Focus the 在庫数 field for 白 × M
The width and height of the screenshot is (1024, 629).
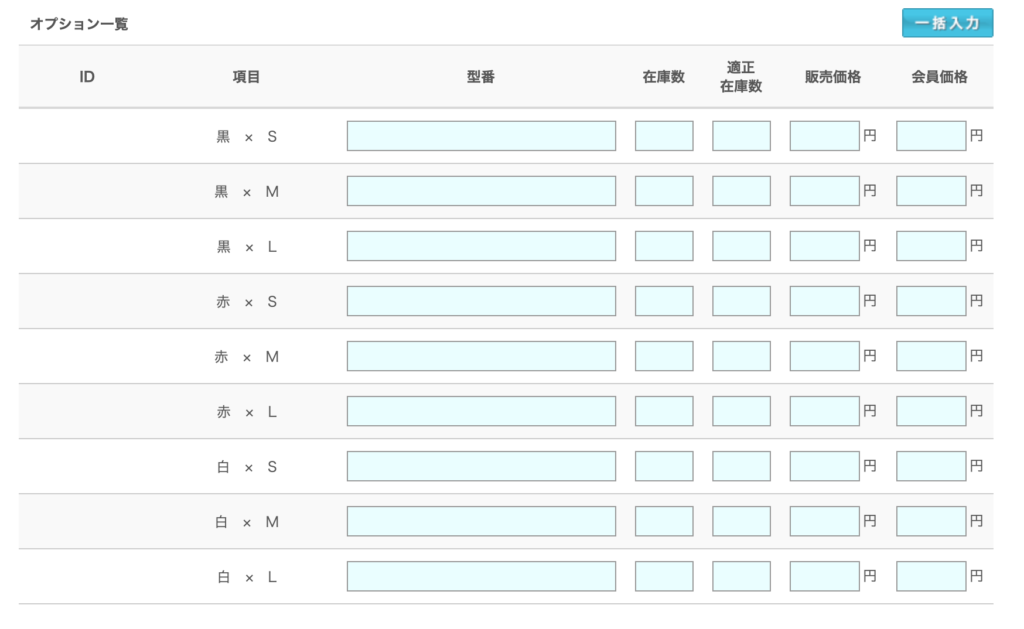[664, 521]
